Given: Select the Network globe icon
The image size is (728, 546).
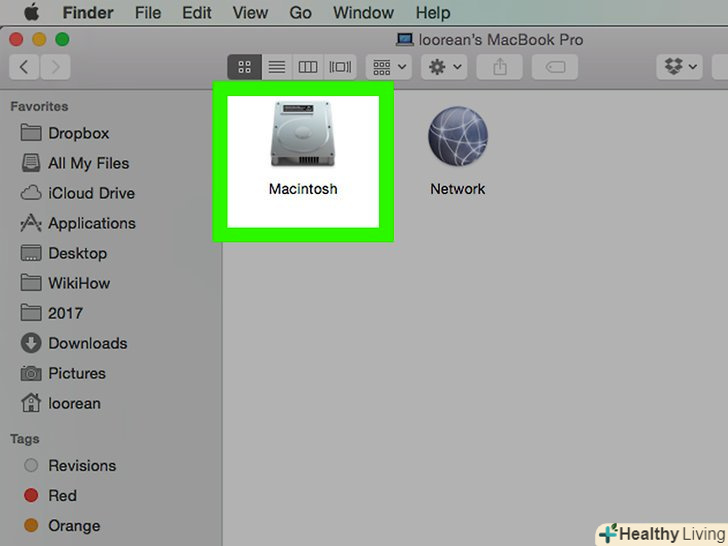Looking at the screenshot, I should [x=458, y=136].
